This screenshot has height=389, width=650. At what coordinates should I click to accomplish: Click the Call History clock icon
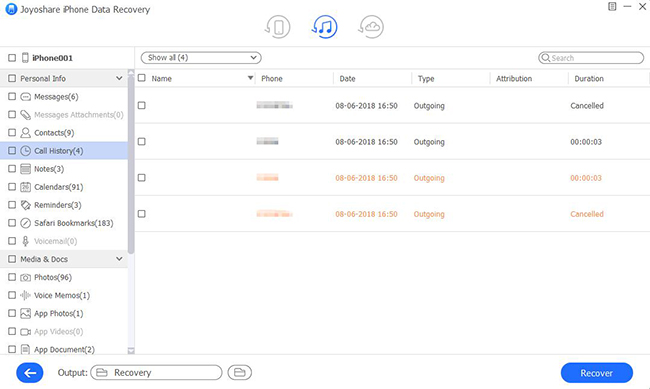pyautogui.click(x=26, y=151)
